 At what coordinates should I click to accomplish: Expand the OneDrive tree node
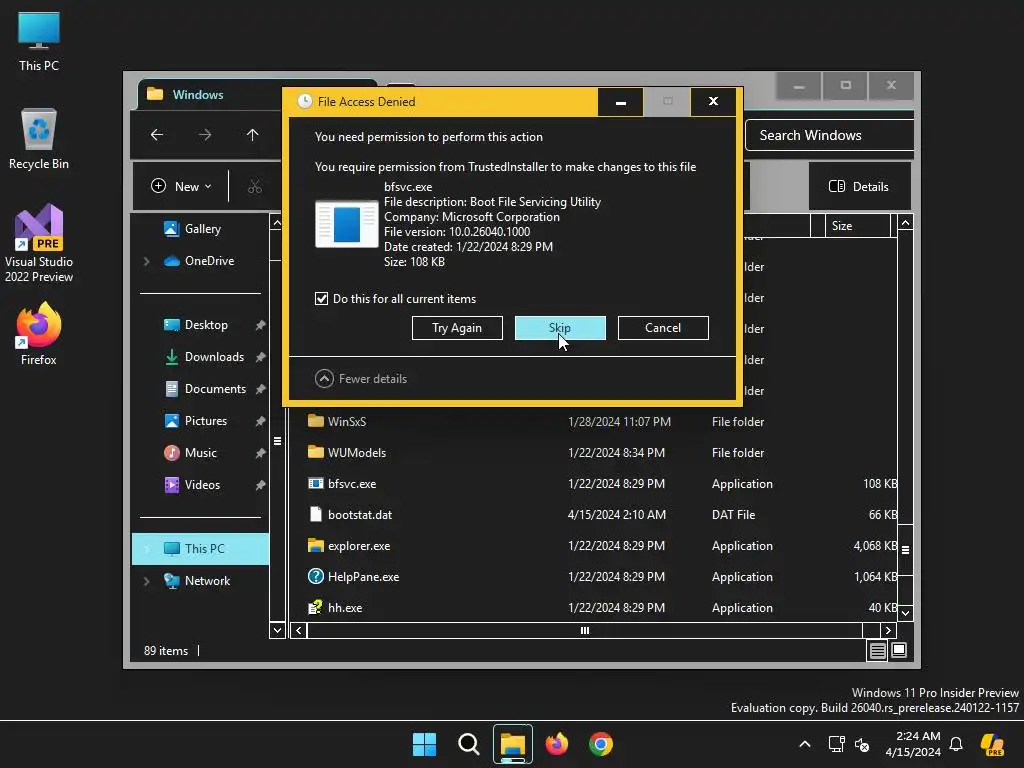pyautogui.click(x=146, y=261)
